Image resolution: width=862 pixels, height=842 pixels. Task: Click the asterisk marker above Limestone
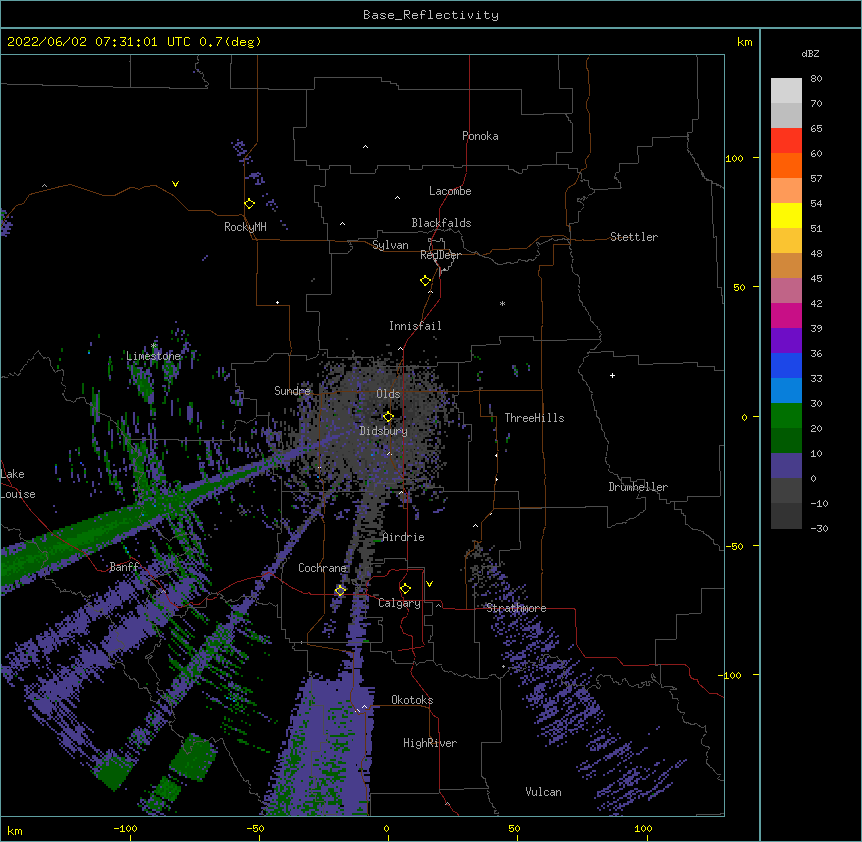pyautogui.click(x=154, y=346)
